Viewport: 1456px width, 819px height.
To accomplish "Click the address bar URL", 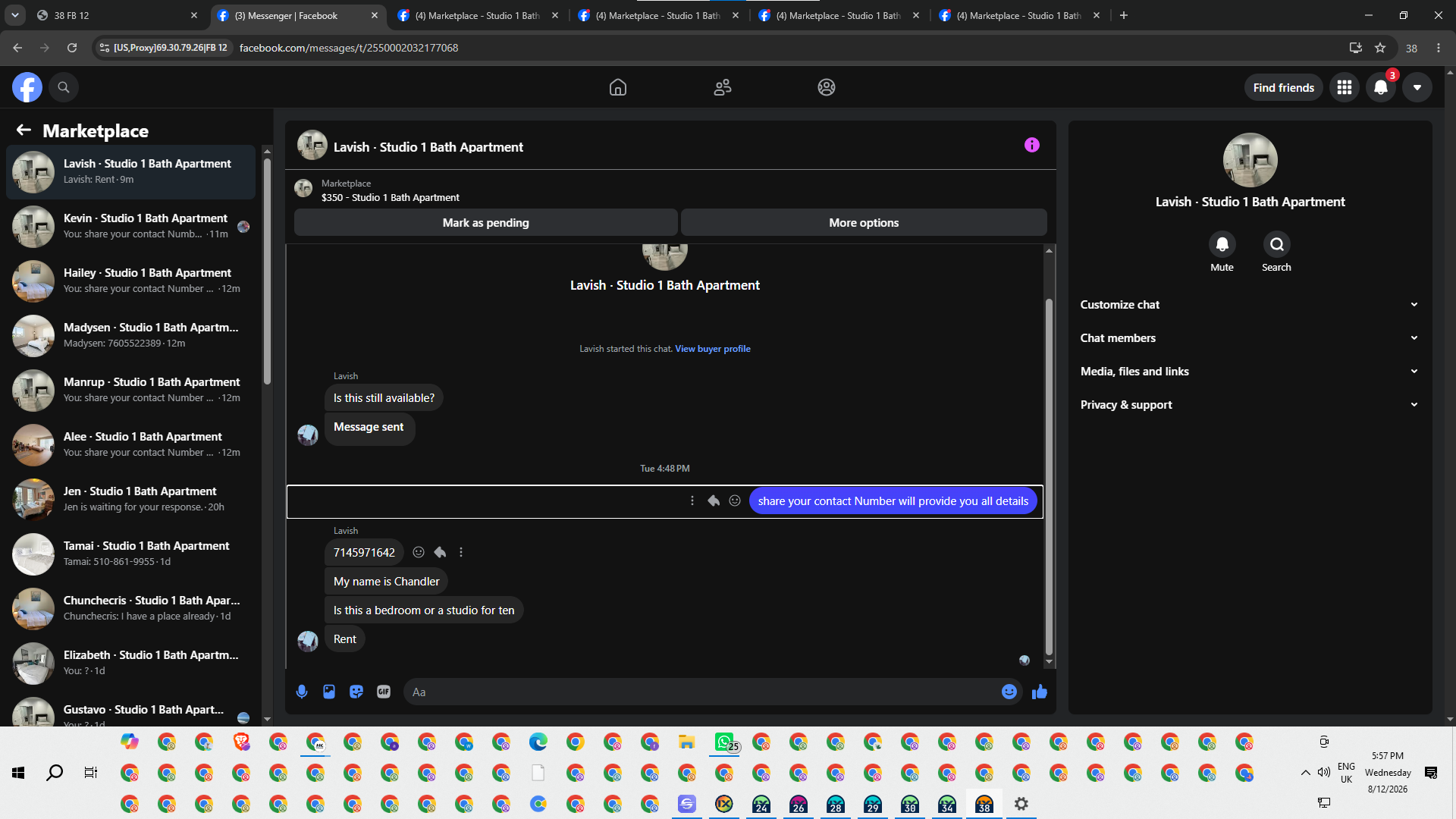I will (349, 48).
